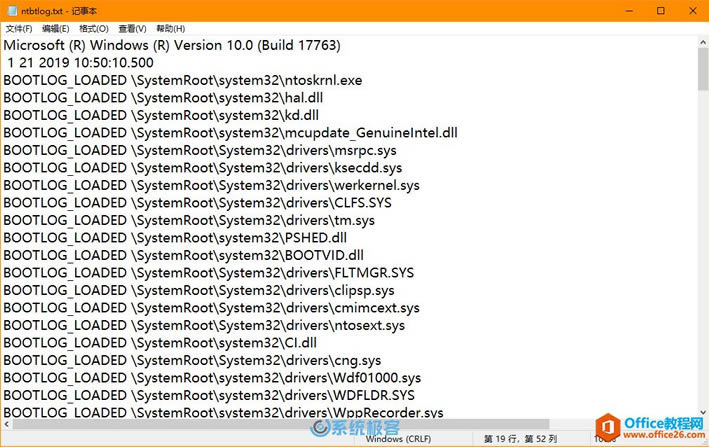Open the 帮助(H) menu
The height and width of the screenshot is (447, 709).
tap(170, 29)
